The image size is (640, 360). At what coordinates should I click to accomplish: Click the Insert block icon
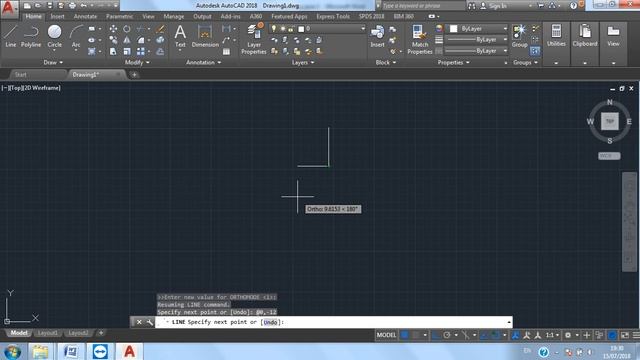377,36
